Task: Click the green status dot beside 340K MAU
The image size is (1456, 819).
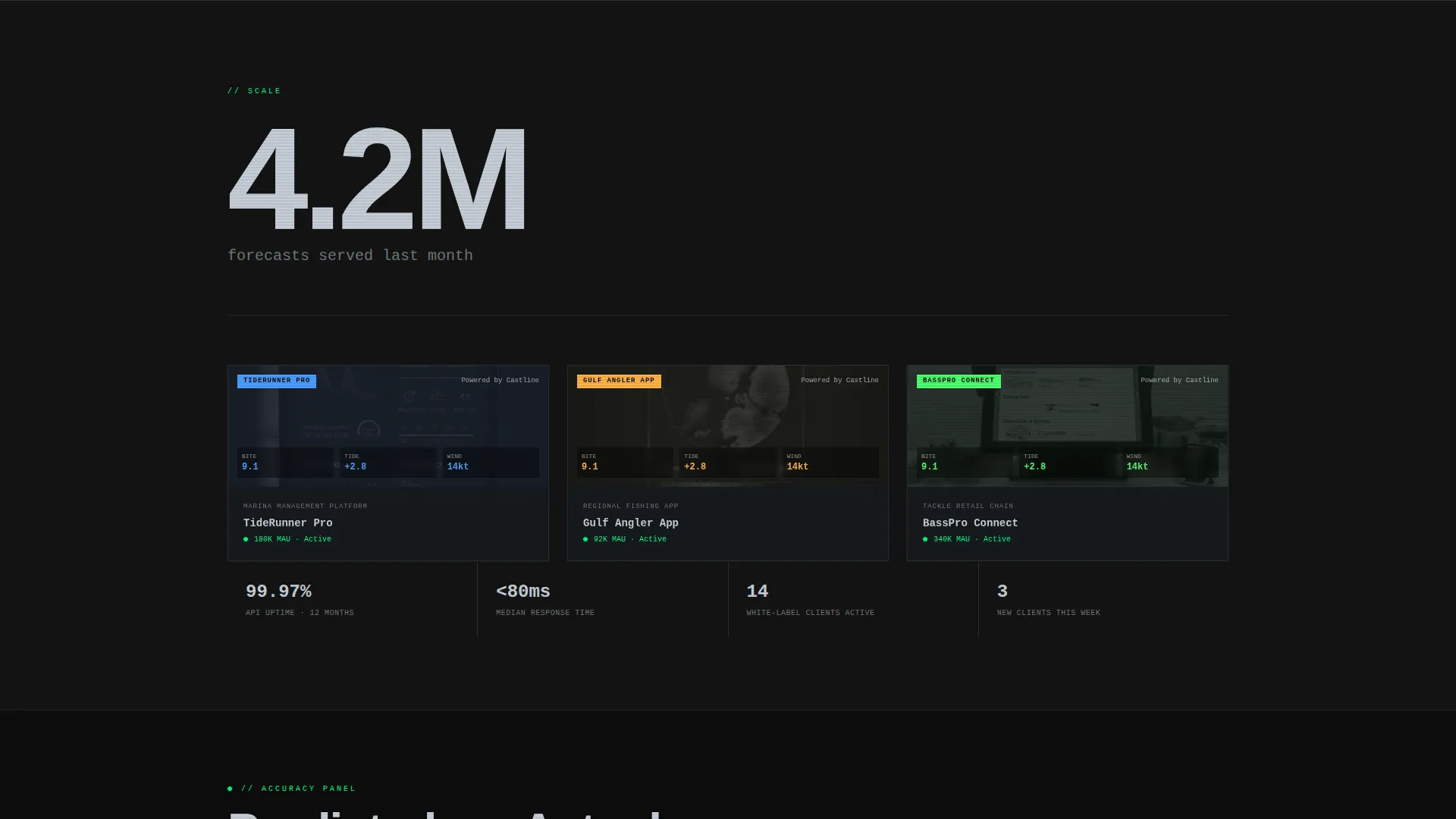Action: pos(925,539)
